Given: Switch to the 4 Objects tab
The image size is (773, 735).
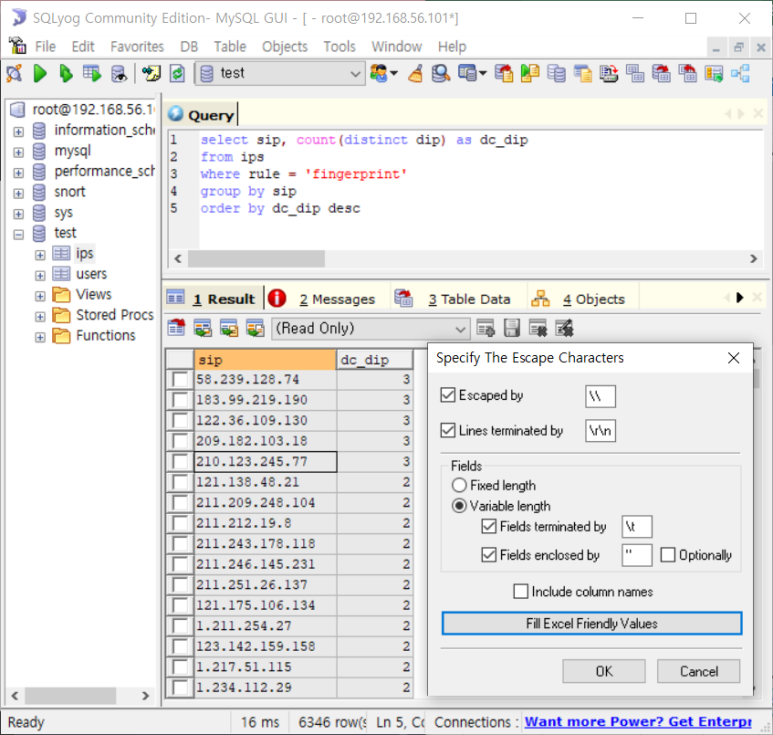Looking at the screenshot, I should point(594,299).
